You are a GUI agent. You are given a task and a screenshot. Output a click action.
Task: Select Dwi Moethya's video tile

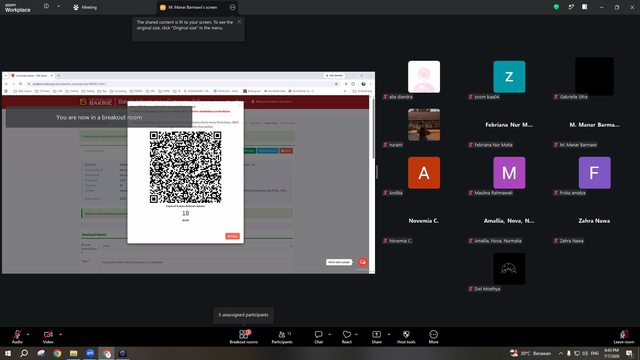(509, 269)
